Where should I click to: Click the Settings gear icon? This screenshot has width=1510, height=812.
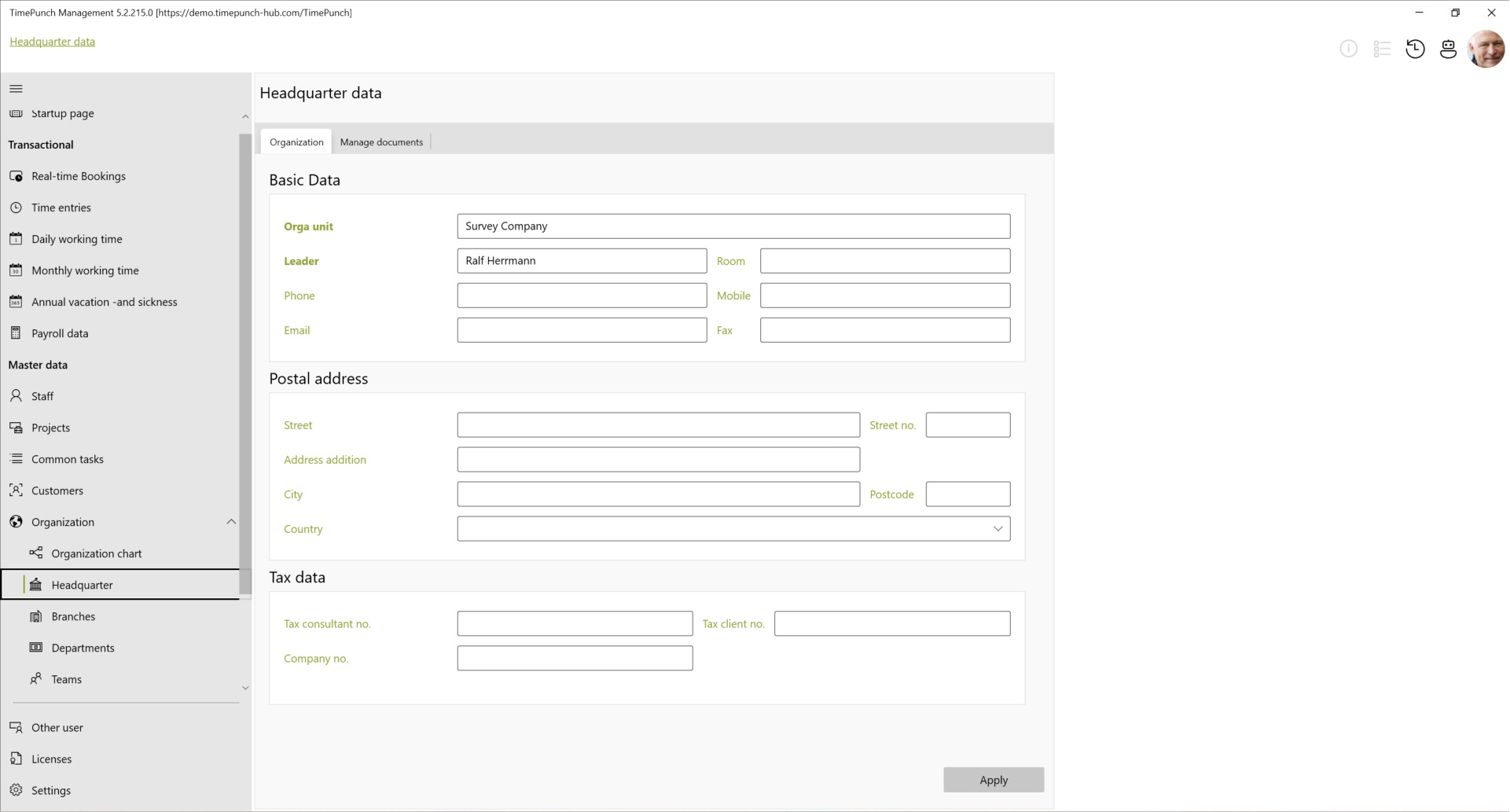16,791
